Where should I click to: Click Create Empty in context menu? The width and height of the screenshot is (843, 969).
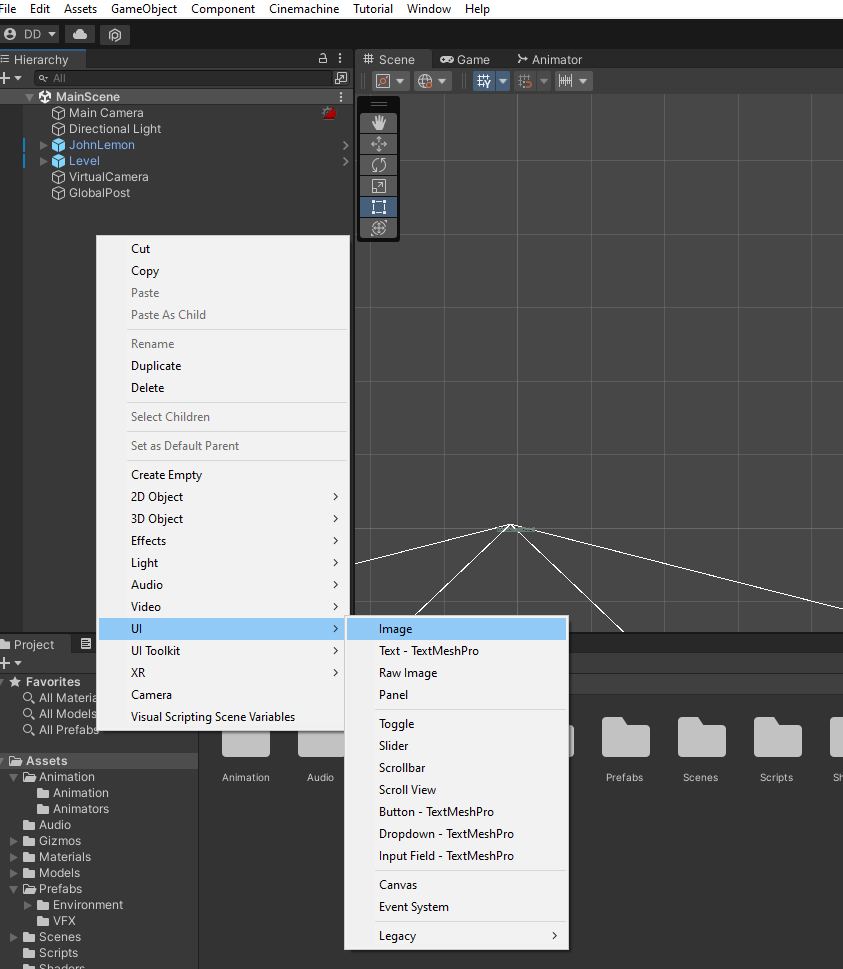click(221, 475)
